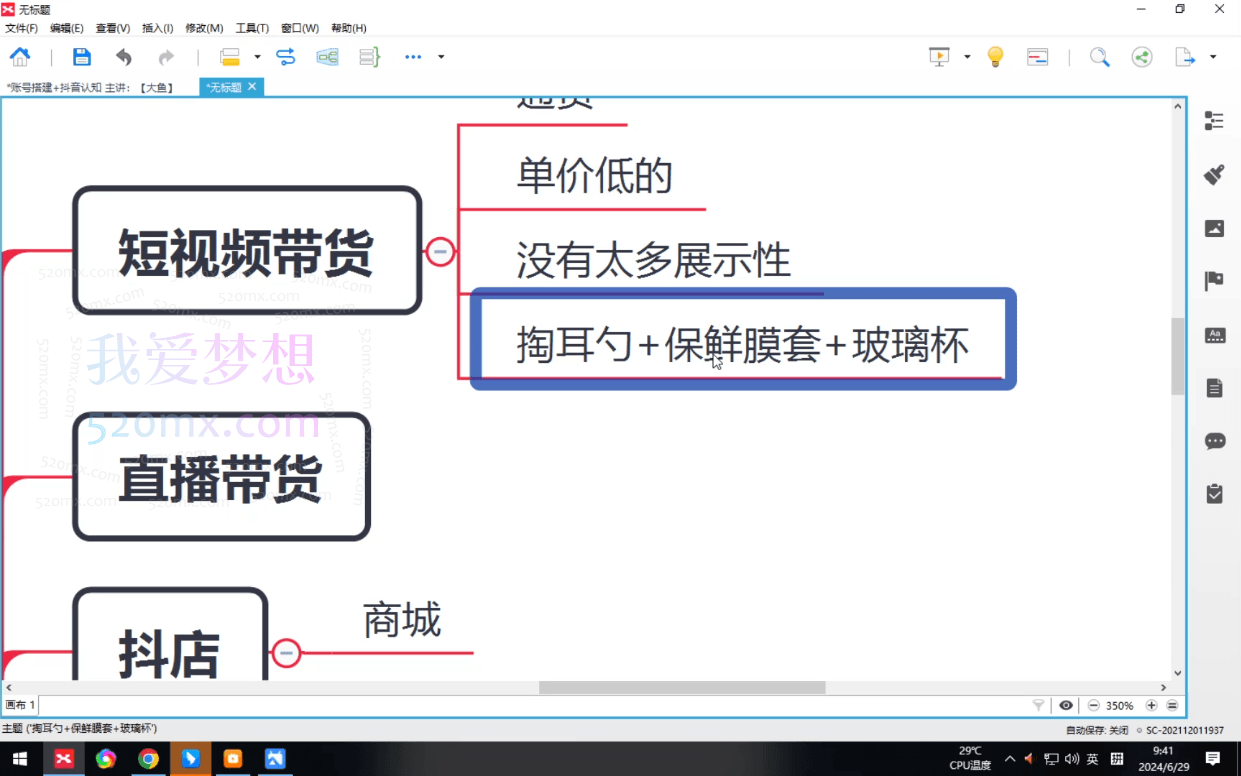Screen dimensions: 1241x776
Task: Open the Task info clipboard panel in sidebar
Action: (x=1214, y=494)
